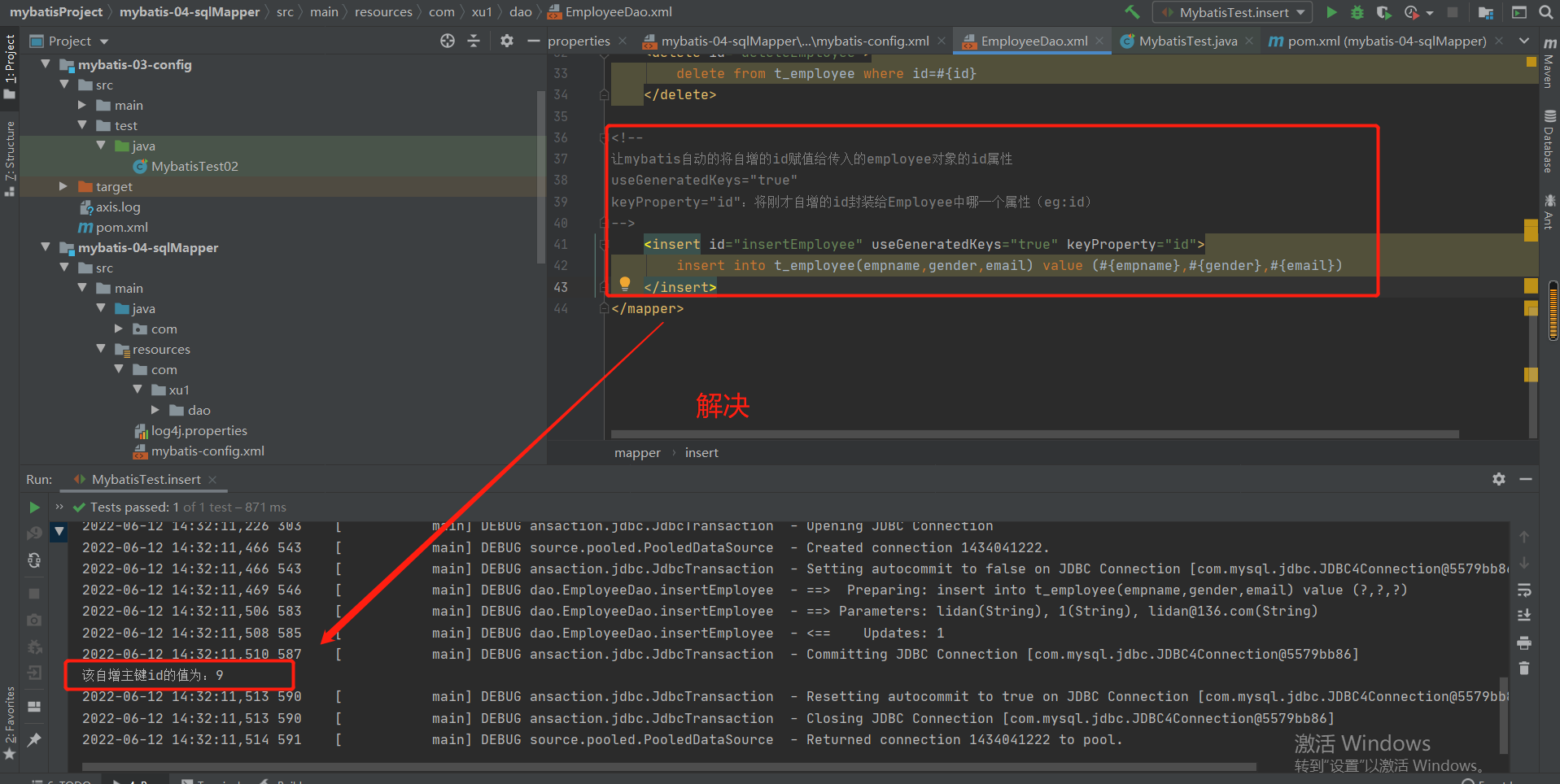Open the pom.xml (mybatis-04-sqlMapper) tab
The image size is (1560, 784).
pyautogui.click(x=1386, y=41)
